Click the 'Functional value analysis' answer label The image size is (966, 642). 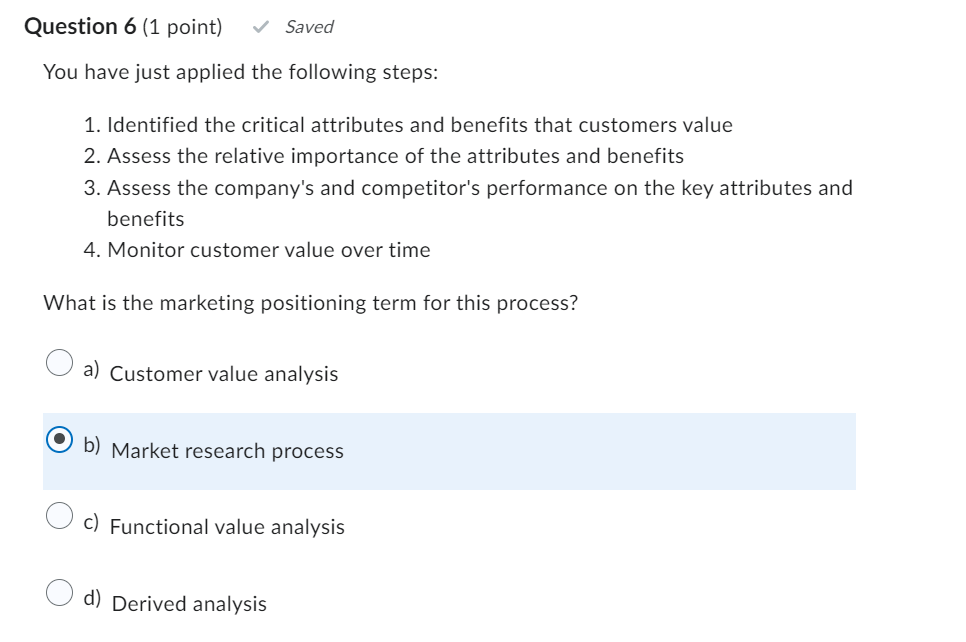(x=227, y=527)
